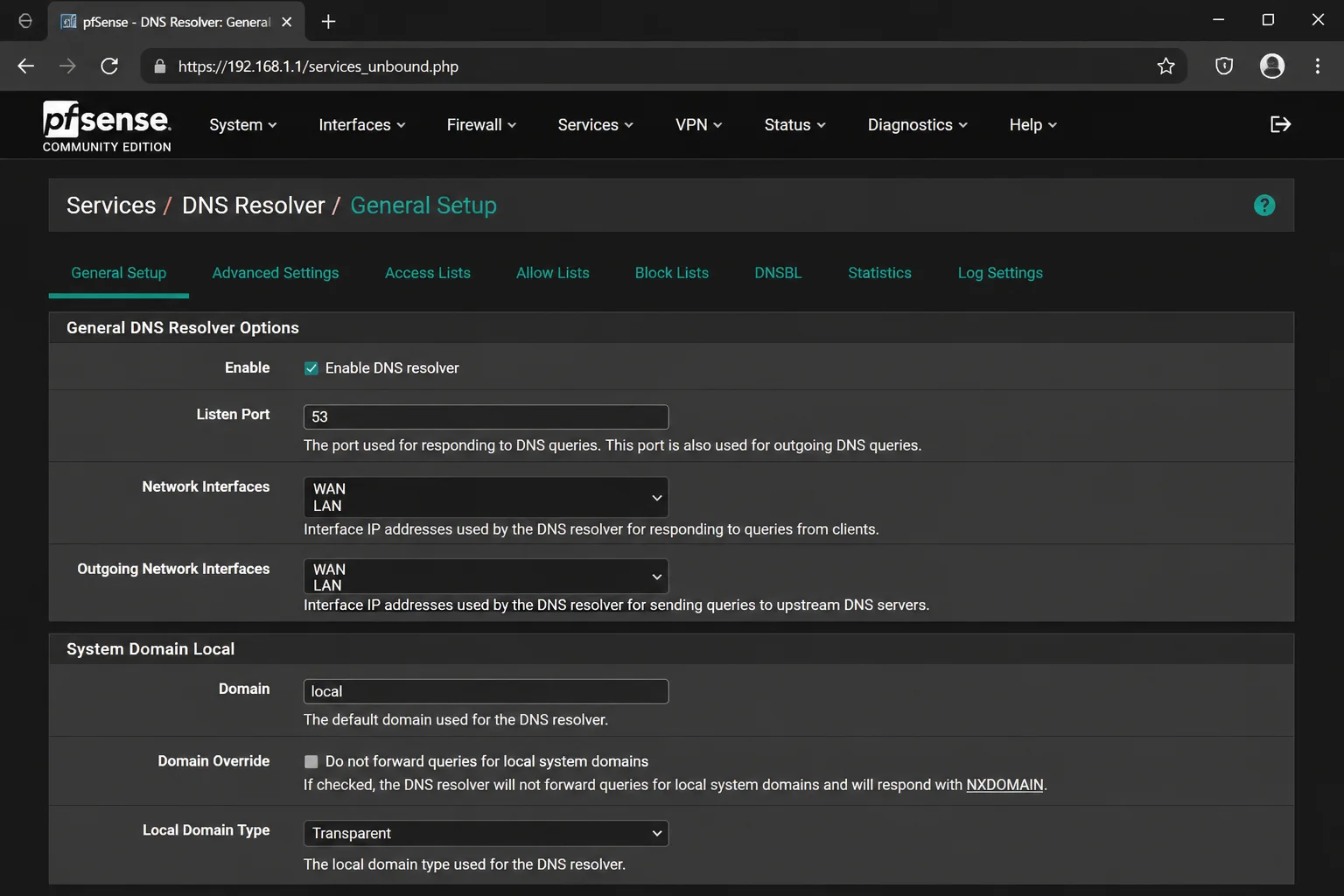Select WAN in Outgoing Network Interfaces

330,570
